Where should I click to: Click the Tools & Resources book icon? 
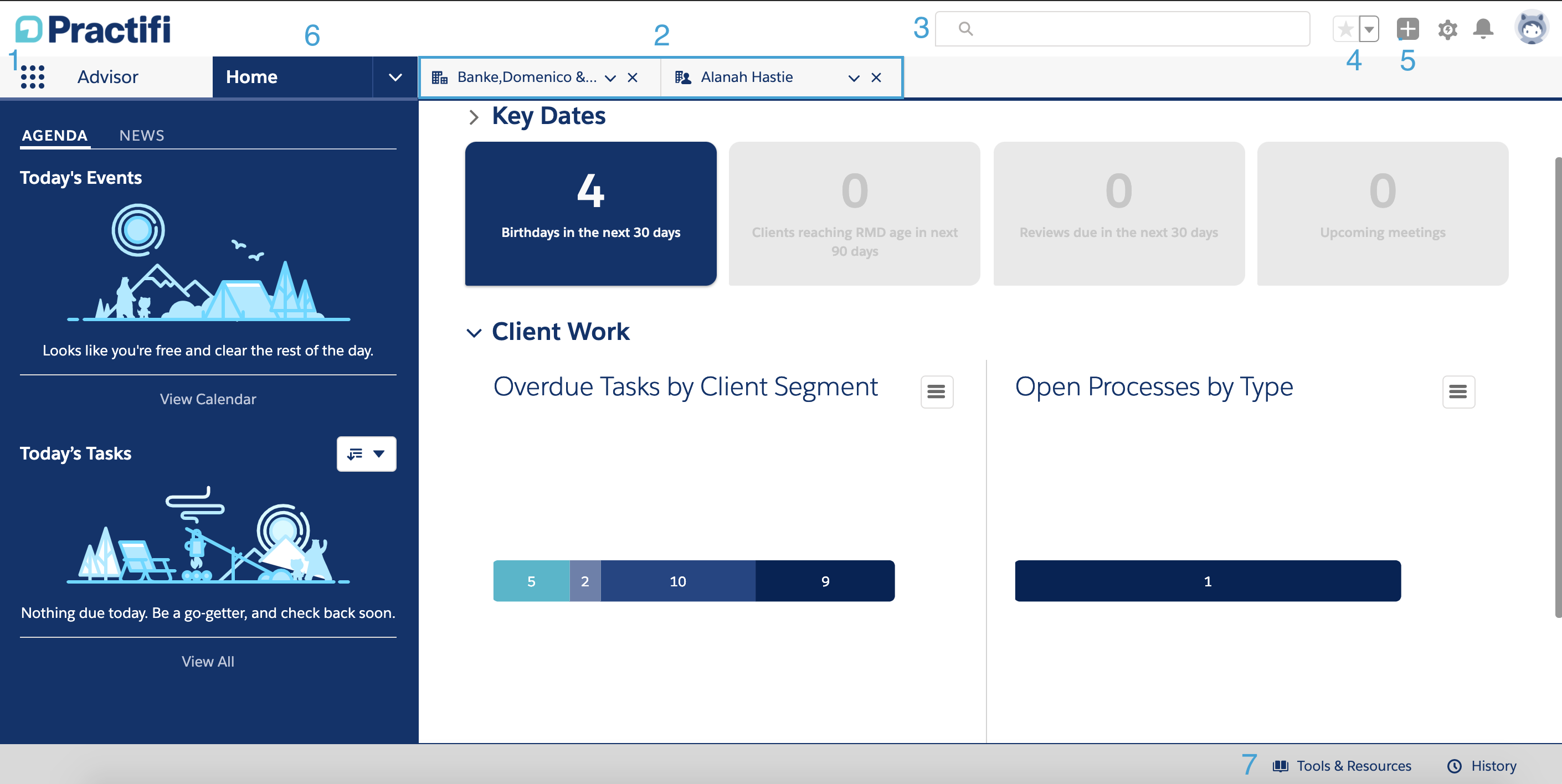pos(1280,766)
